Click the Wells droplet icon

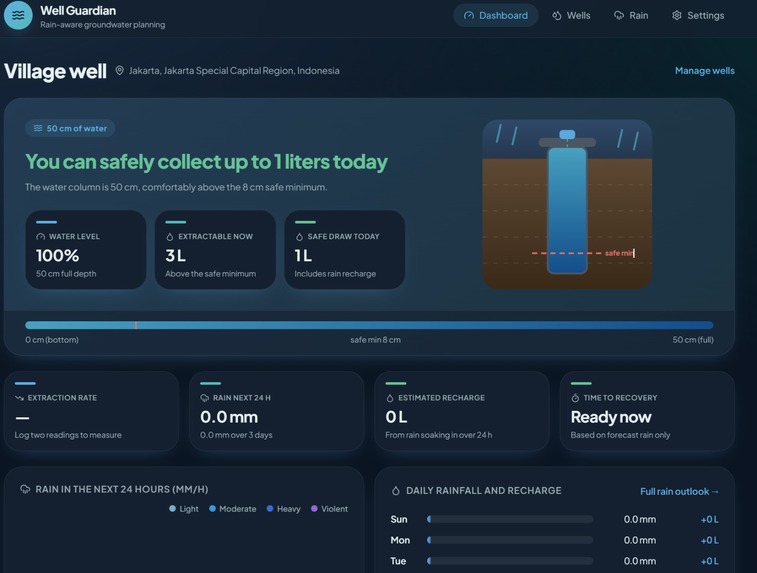tap(557, 15)
